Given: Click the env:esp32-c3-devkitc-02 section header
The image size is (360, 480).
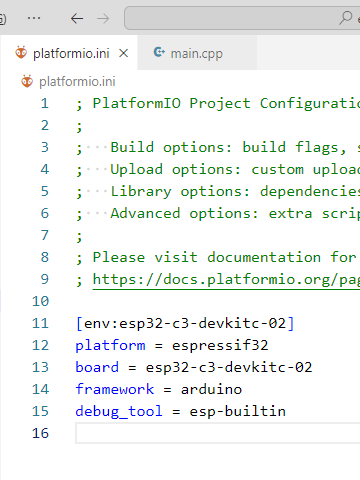Looking at the screenshot, I should (x=185, y=323).
